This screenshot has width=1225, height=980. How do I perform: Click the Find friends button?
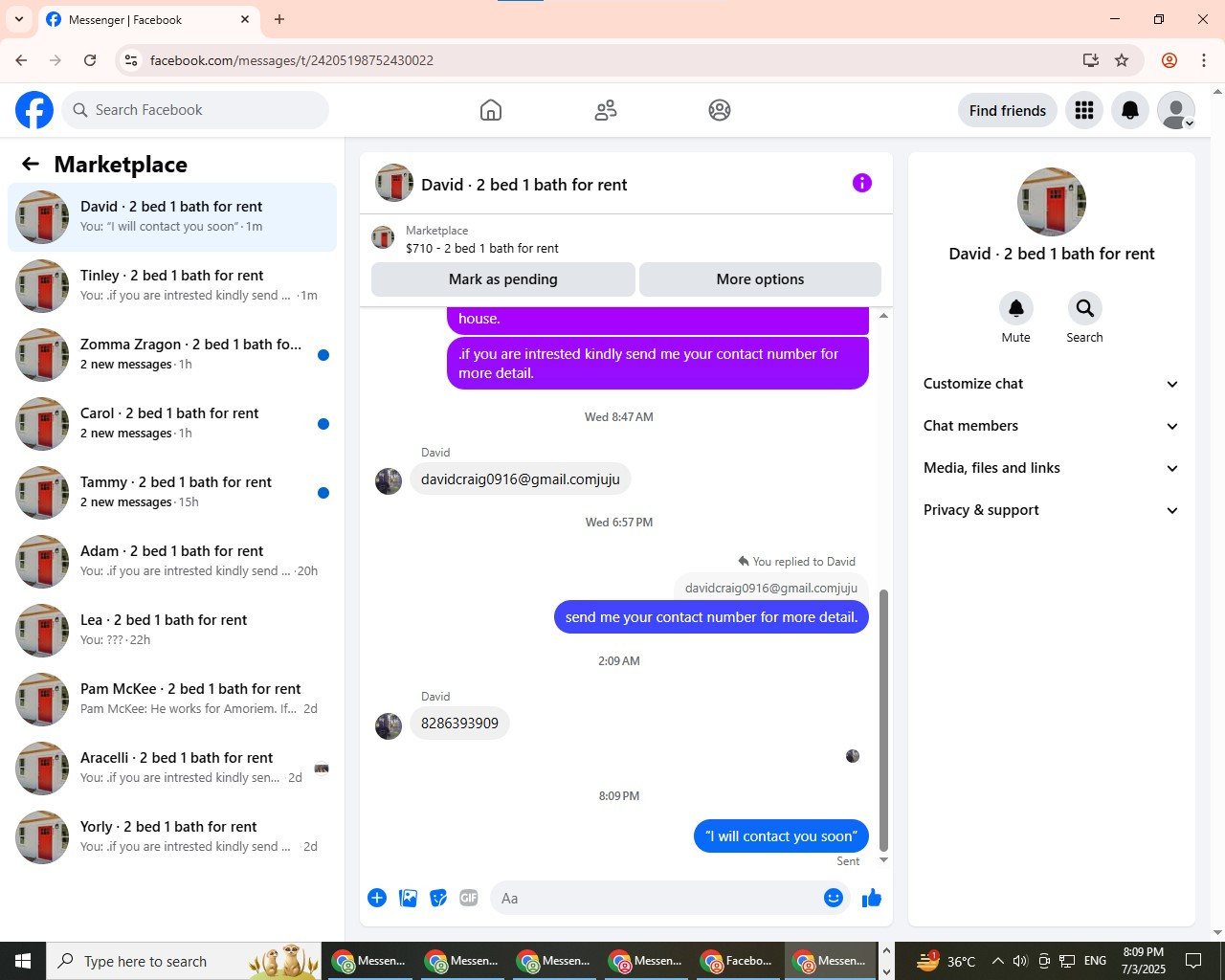(1008, 110)
